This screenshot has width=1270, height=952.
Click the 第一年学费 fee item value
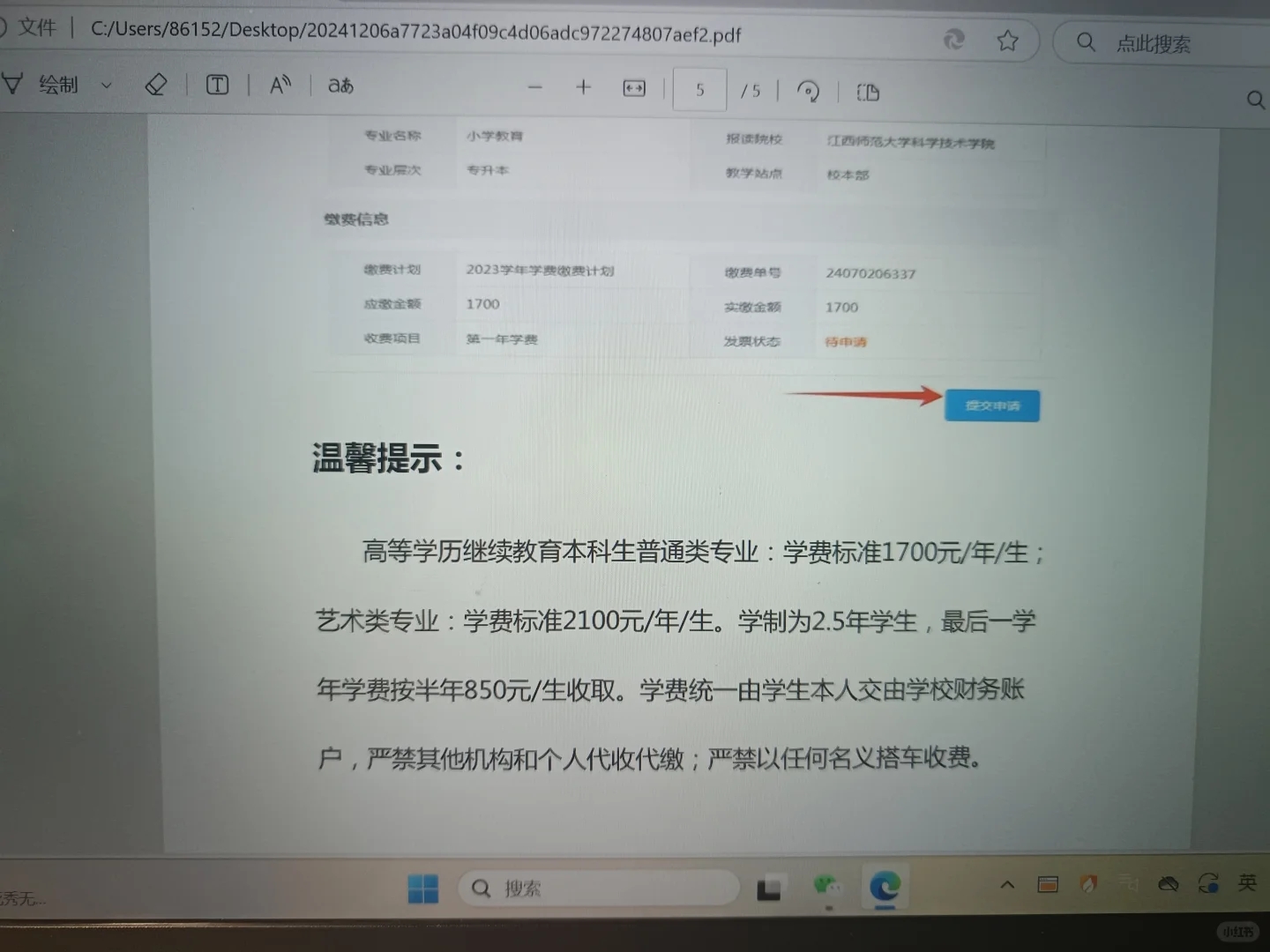[502, 338]
